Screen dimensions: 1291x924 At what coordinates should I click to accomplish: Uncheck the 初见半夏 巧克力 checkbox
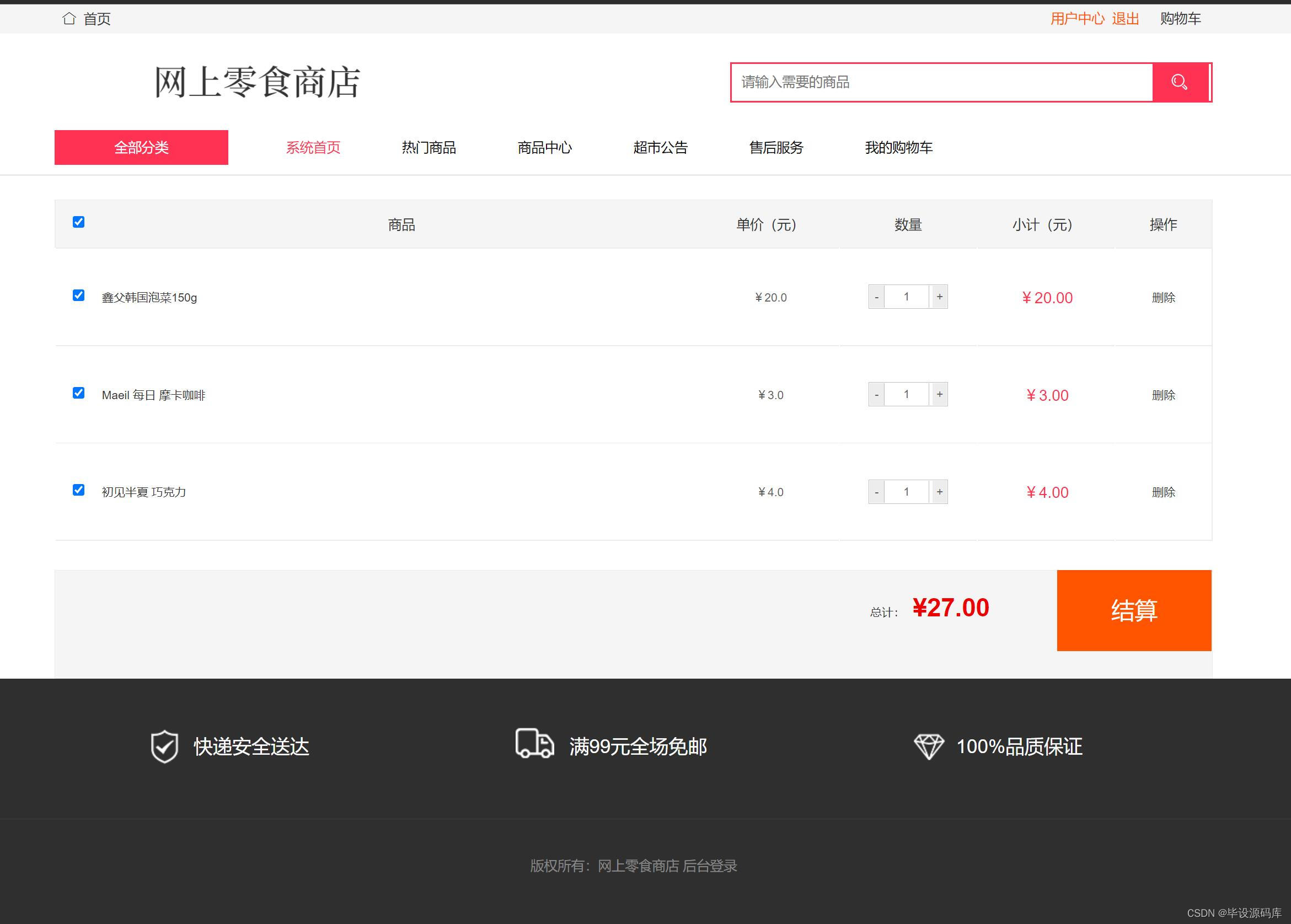point(78,490)
